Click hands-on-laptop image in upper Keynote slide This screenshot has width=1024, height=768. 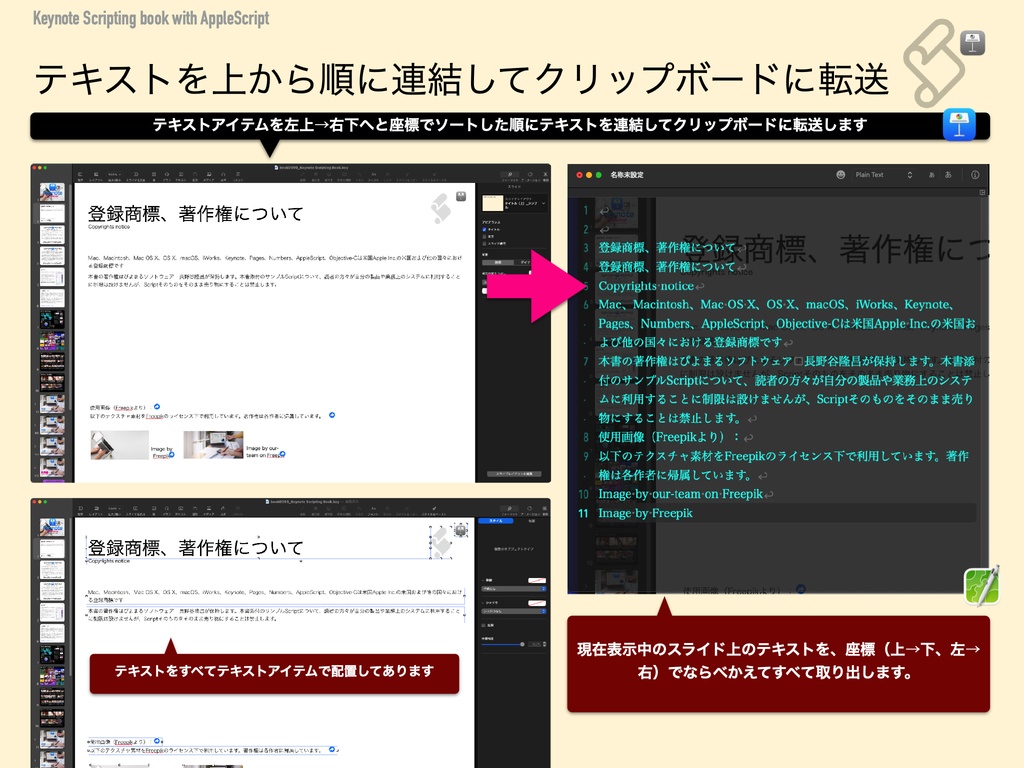120,445
